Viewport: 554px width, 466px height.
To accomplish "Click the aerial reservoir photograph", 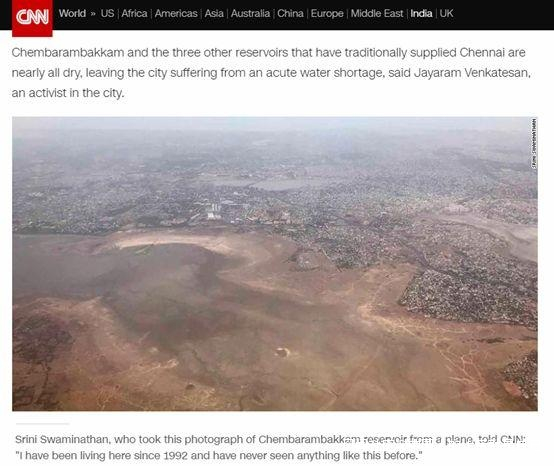I will (275, 264).
